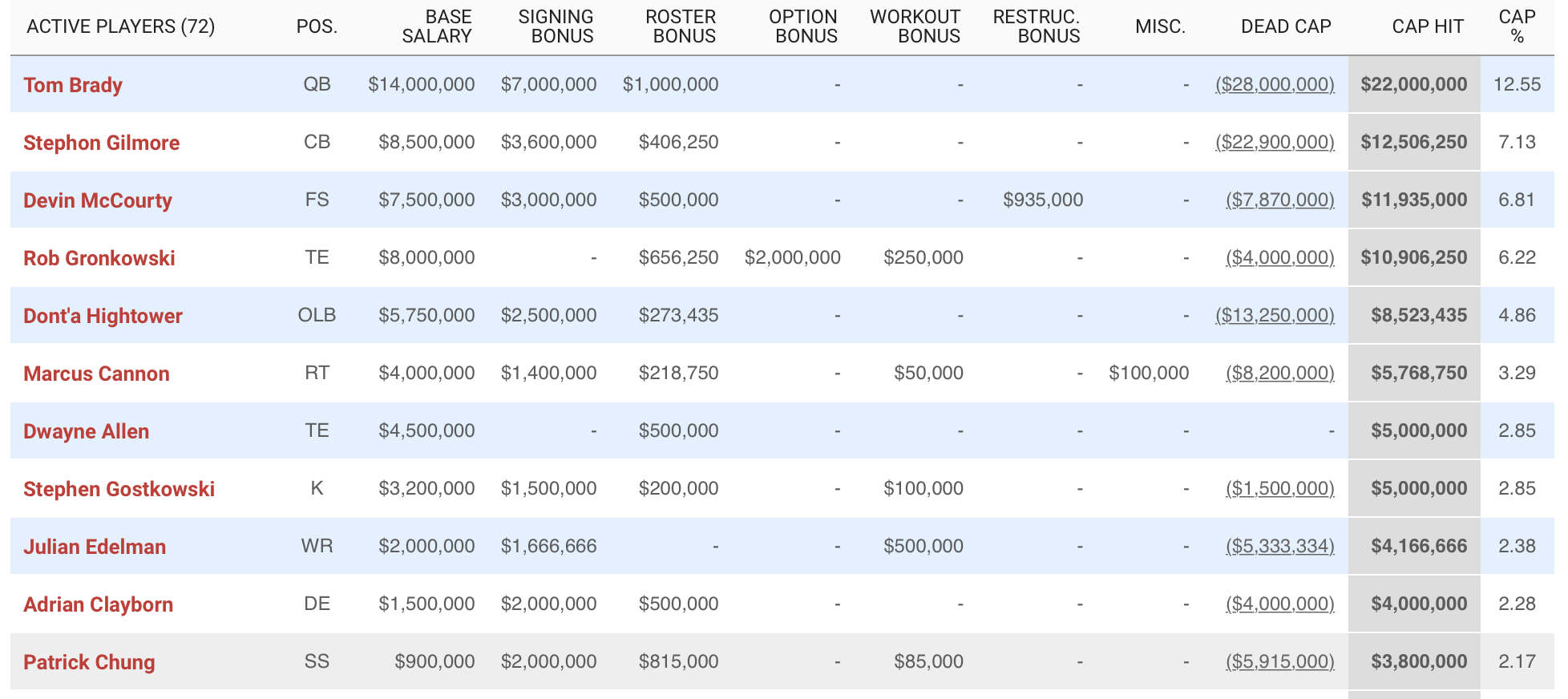Viewport: 1568px width, 699px height.
Task: Sort by Dead Cap column header
Action: point(1286,26)
